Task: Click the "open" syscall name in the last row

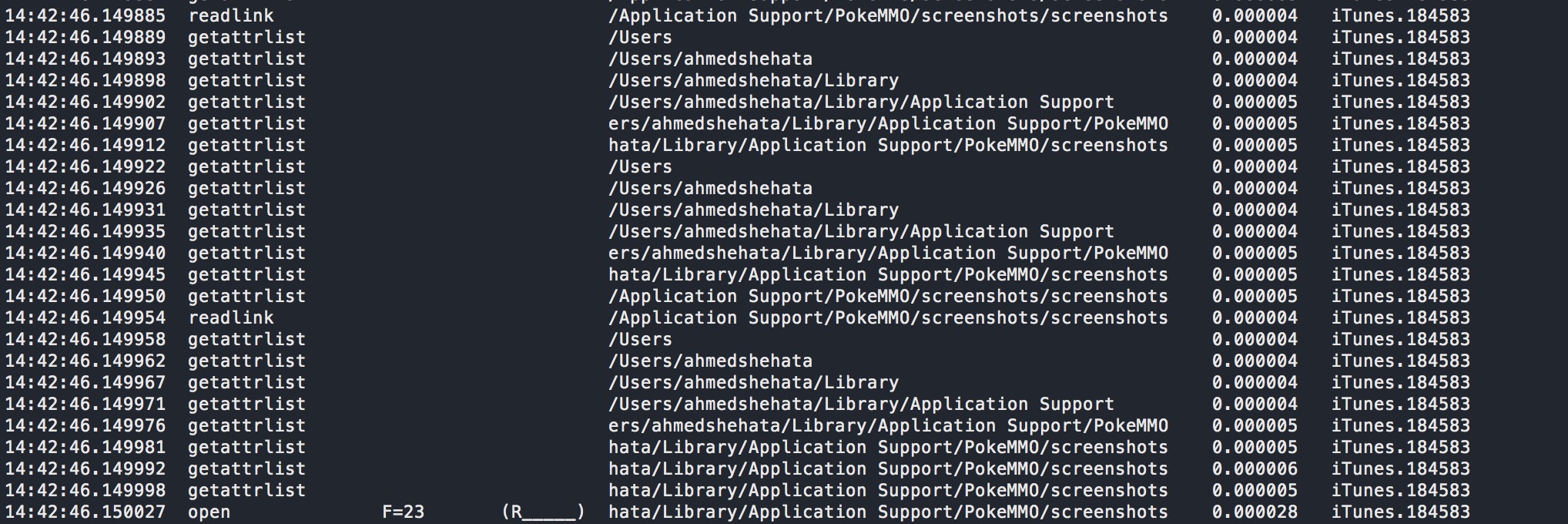Action: click(209, 512)
